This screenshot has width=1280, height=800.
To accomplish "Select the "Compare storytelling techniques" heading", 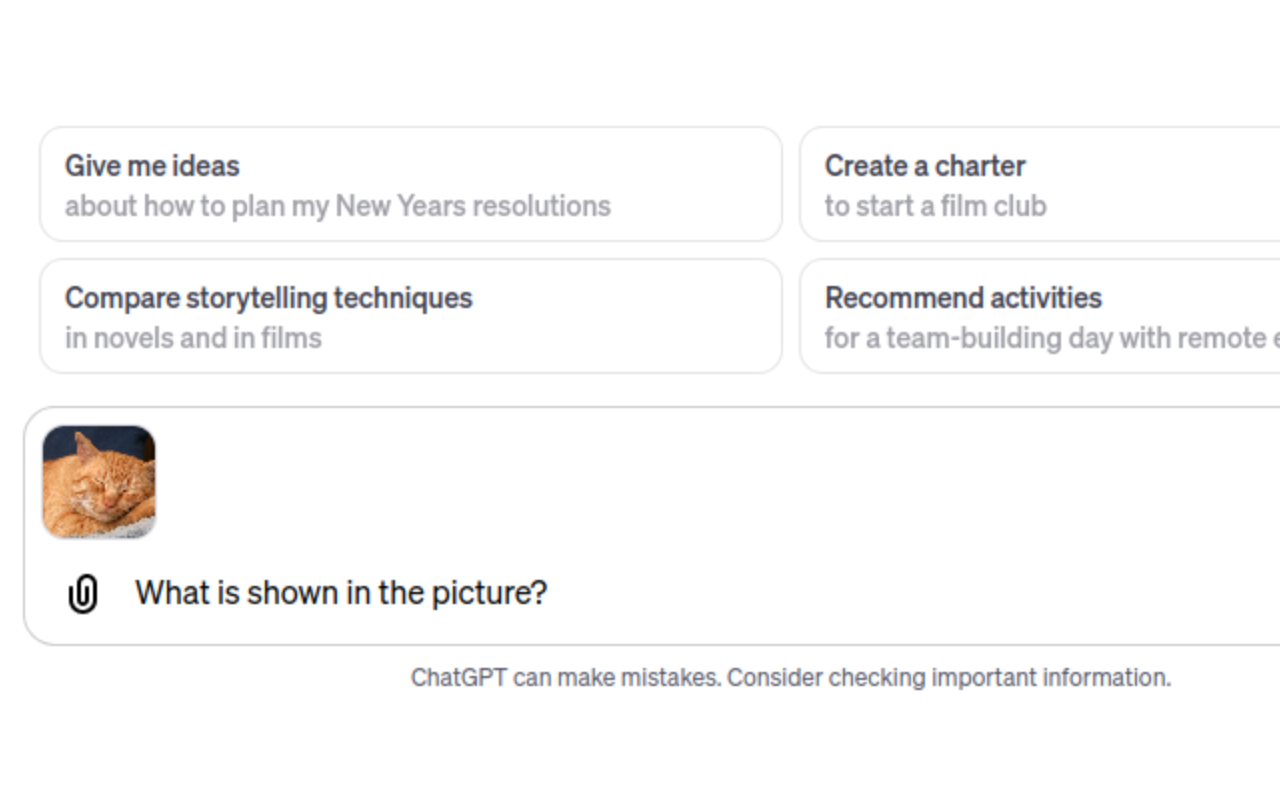I will click(268, 298).
